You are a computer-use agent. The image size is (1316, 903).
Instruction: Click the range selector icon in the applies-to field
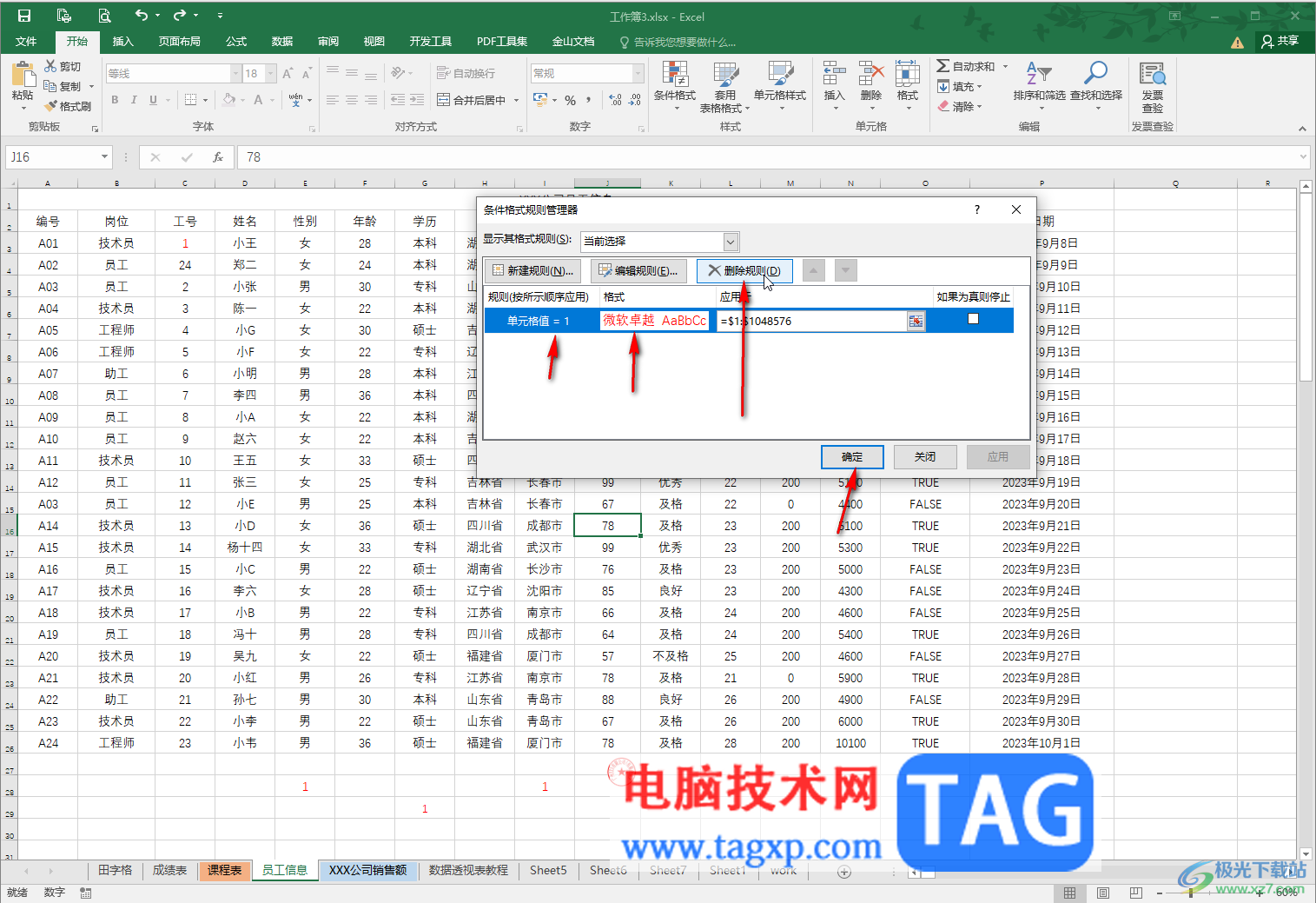[916, 322]
